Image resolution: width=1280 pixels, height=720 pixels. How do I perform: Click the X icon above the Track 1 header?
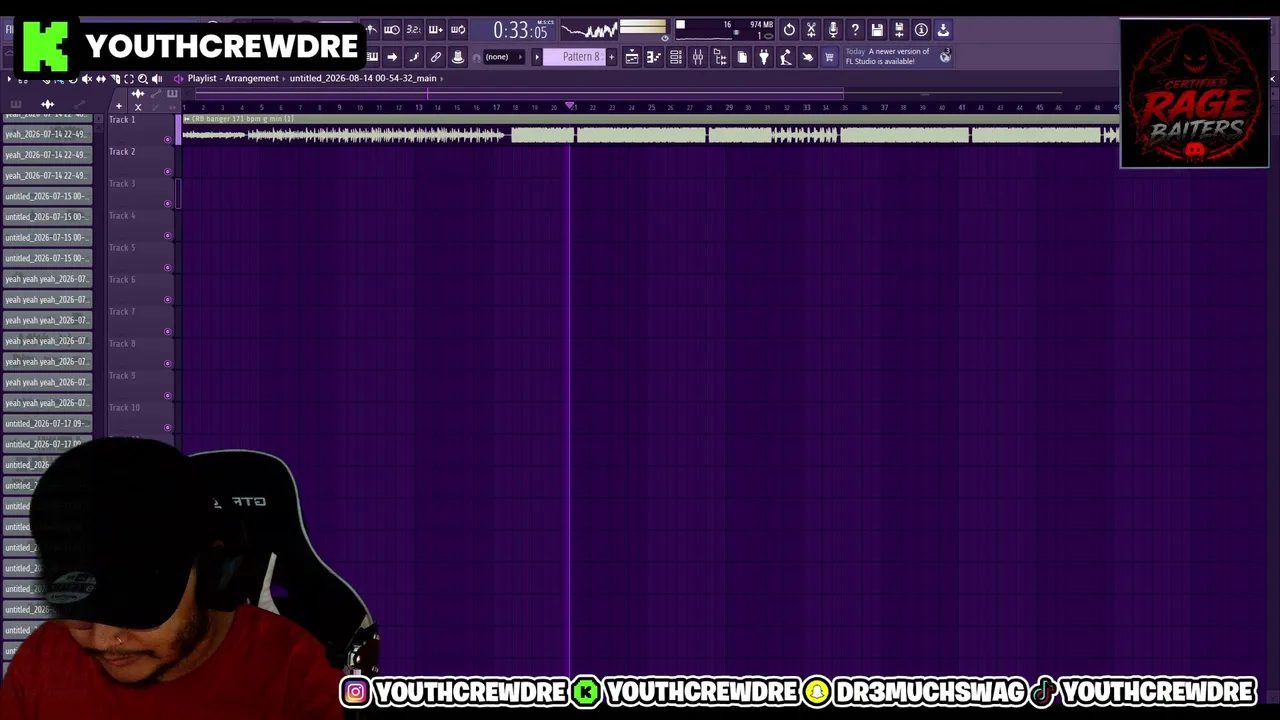pyautogui.click(x=138, y=107)
